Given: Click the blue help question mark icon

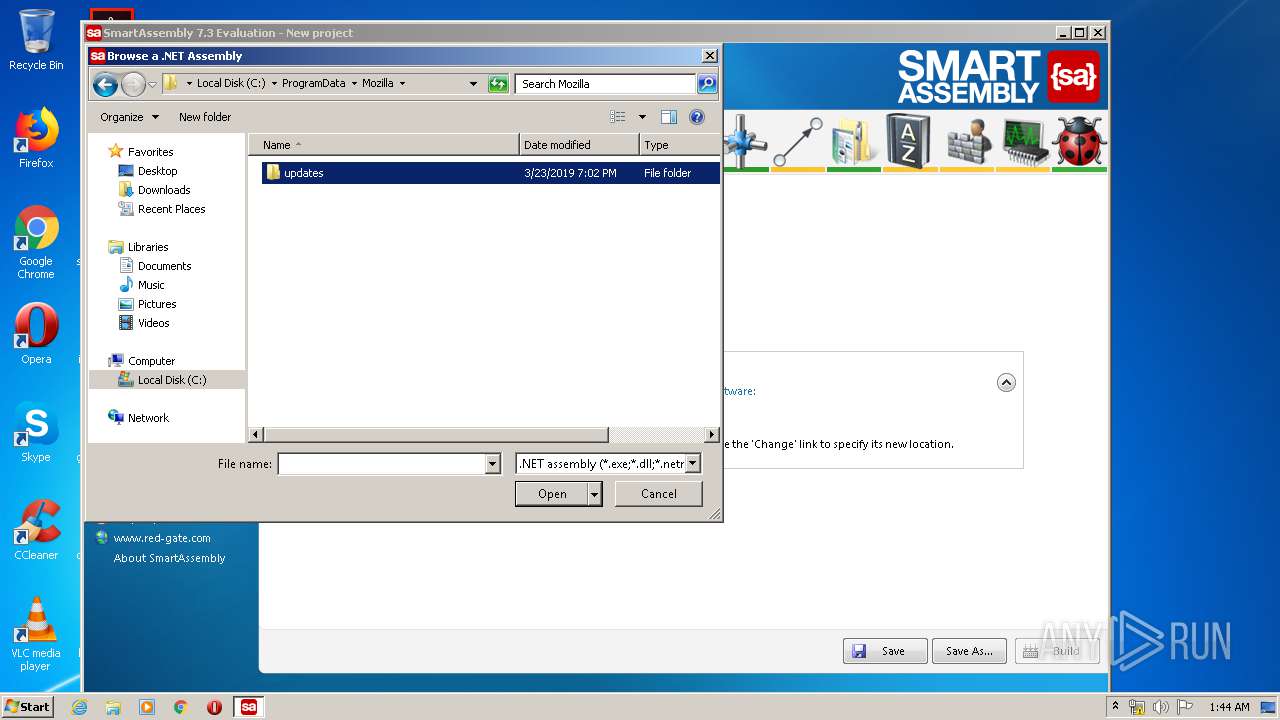Looking at the screenshot, I should coord(697,117).
